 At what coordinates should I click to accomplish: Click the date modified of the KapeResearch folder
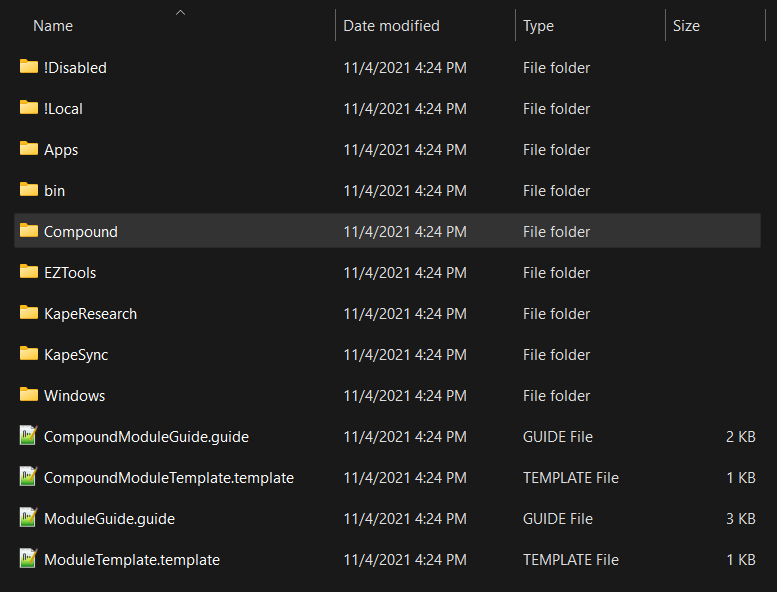click(x=405, y=314)
